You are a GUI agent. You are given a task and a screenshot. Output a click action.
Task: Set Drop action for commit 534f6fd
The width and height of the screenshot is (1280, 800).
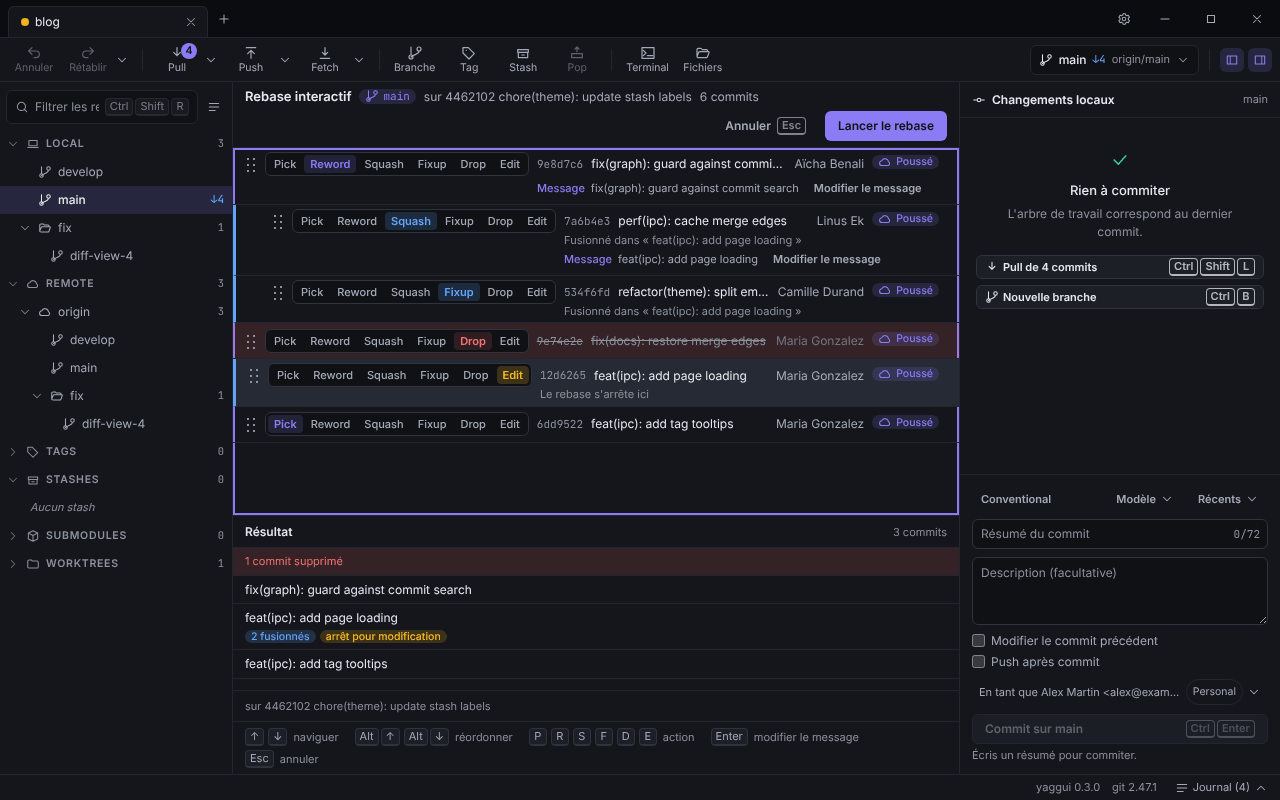(500, 292)
